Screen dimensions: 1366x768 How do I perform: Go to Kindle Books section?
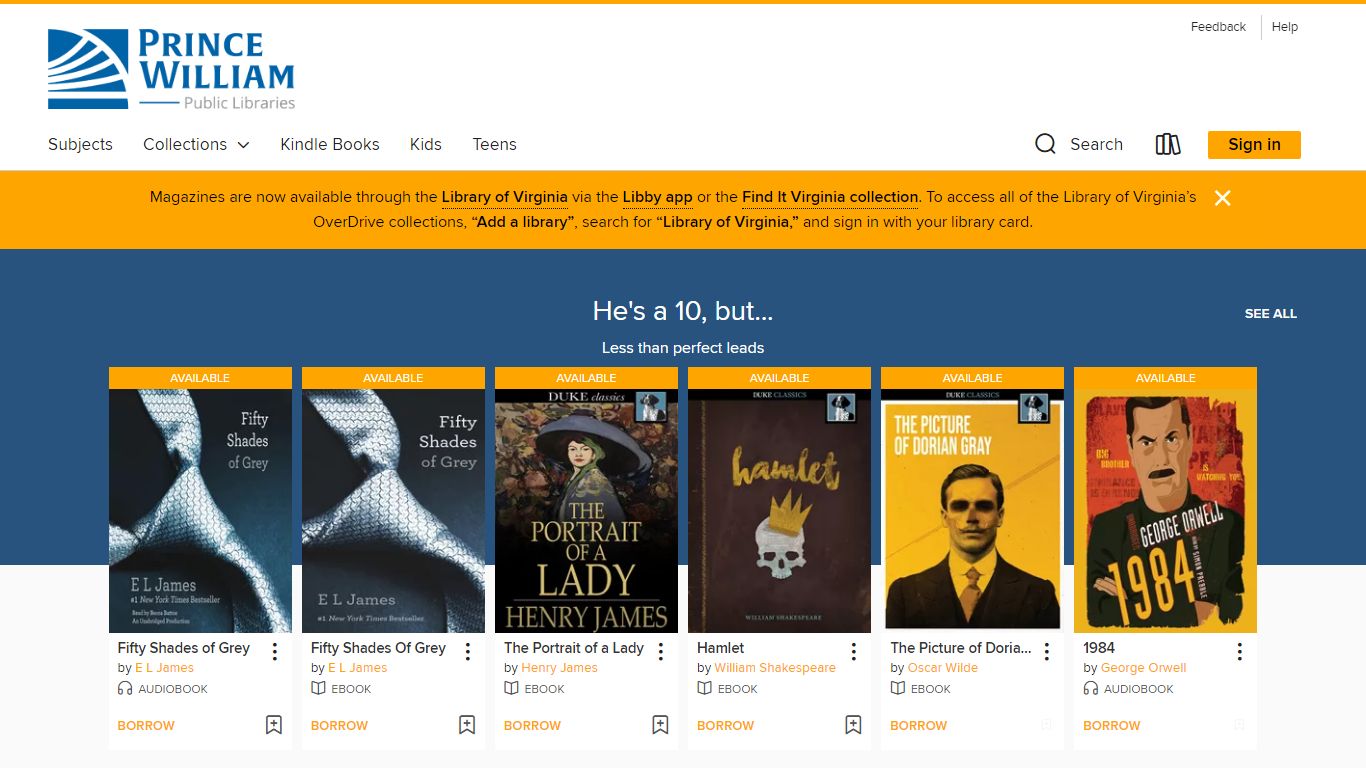(x=330, y=144)
